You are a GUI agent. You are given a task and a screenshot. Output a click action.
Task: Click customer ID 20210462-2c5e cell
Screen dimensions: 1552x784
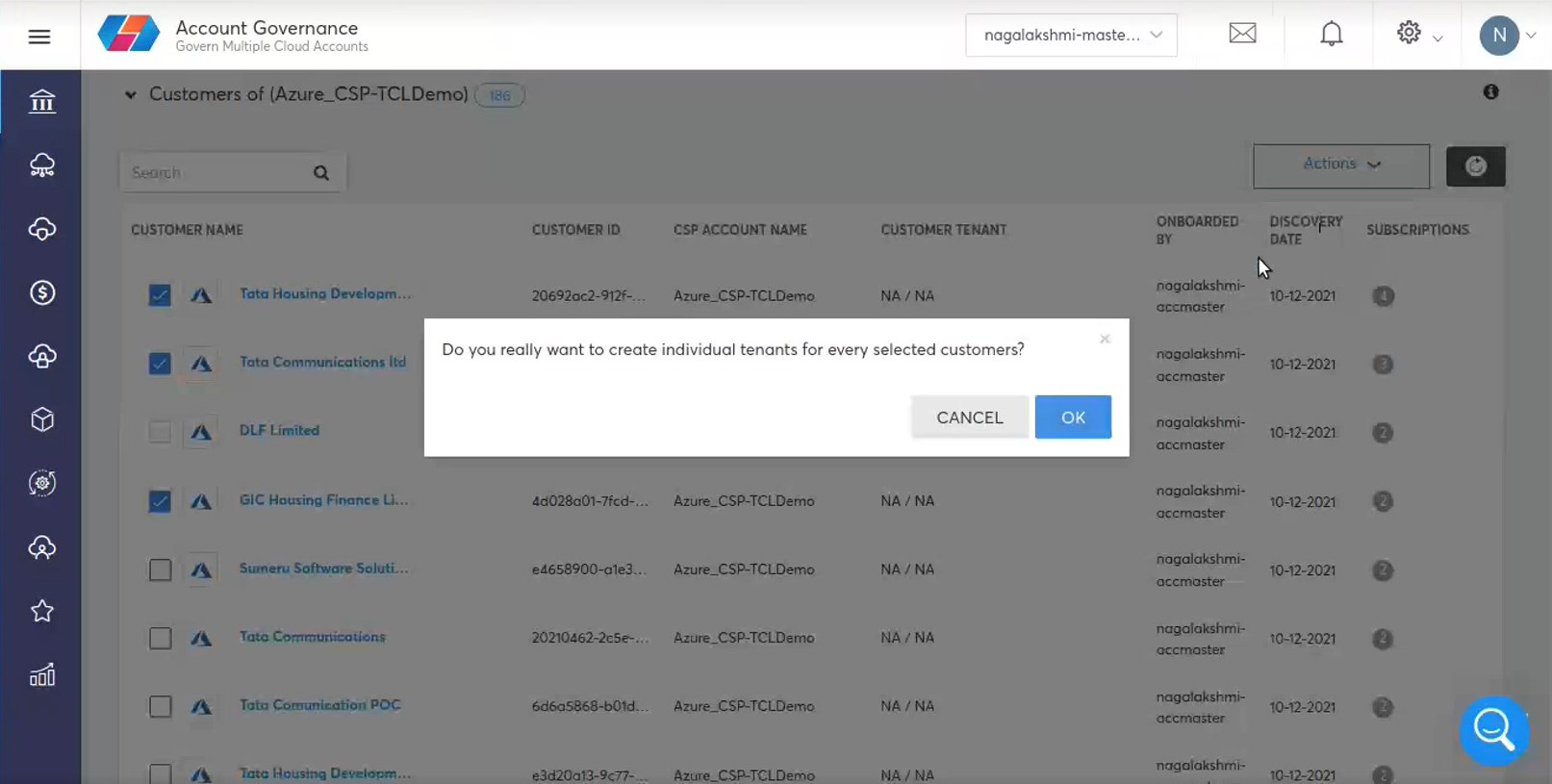(x=590, y=638)
